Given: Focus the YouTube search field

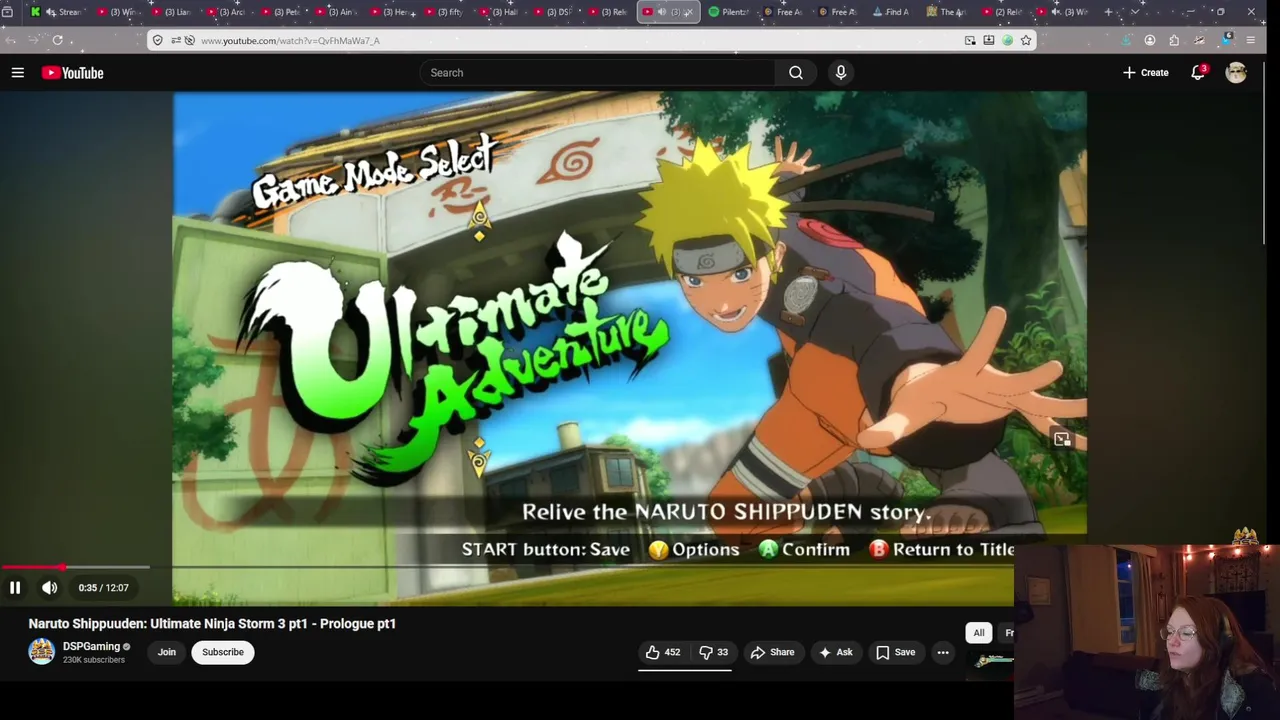Looking at the screenshot, I should (x=597, y=72).
